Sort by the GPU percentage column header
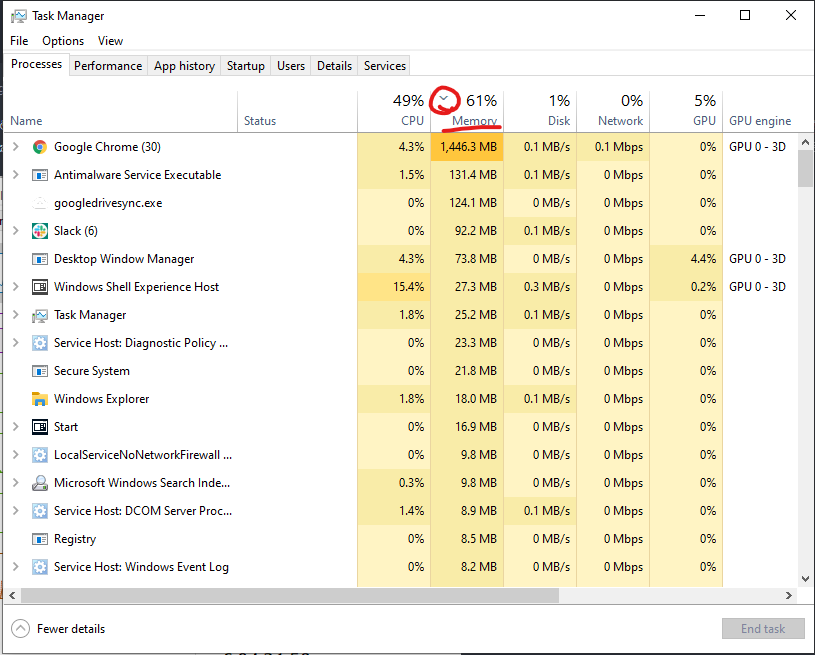Viewport: 815px width, 655px height. click(x=686, y=111)
